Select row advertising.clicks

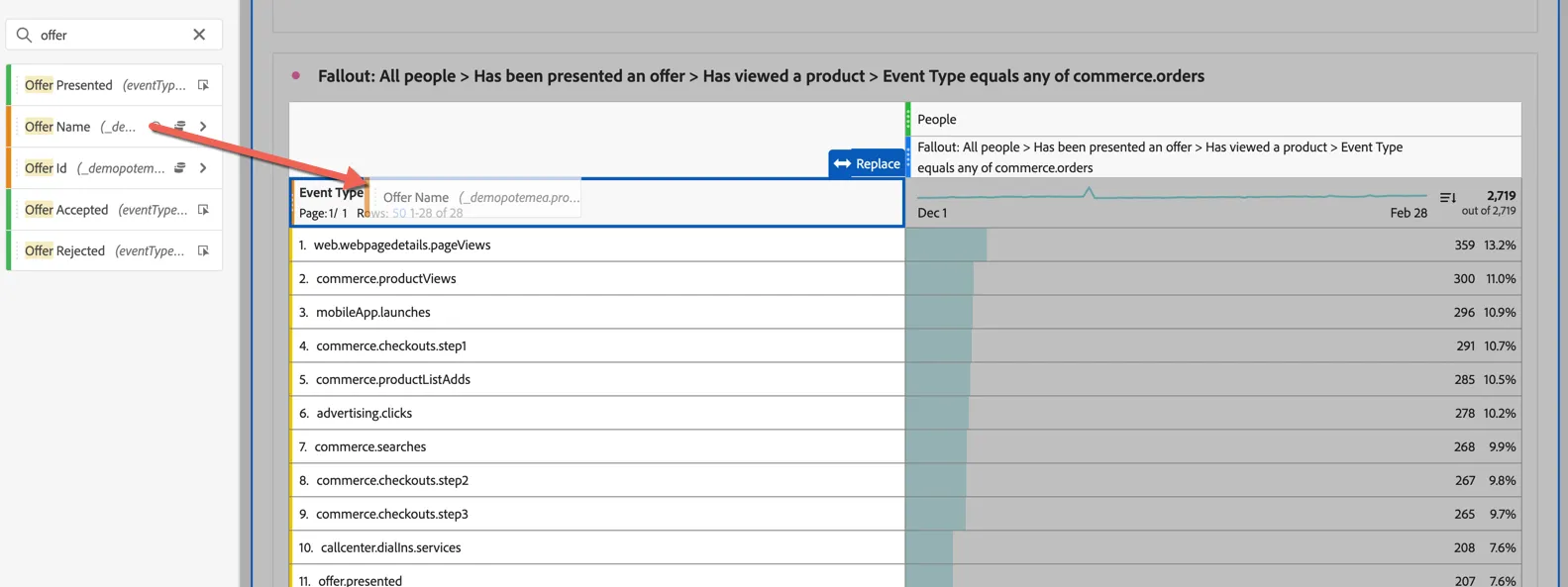tap(597, 413)
